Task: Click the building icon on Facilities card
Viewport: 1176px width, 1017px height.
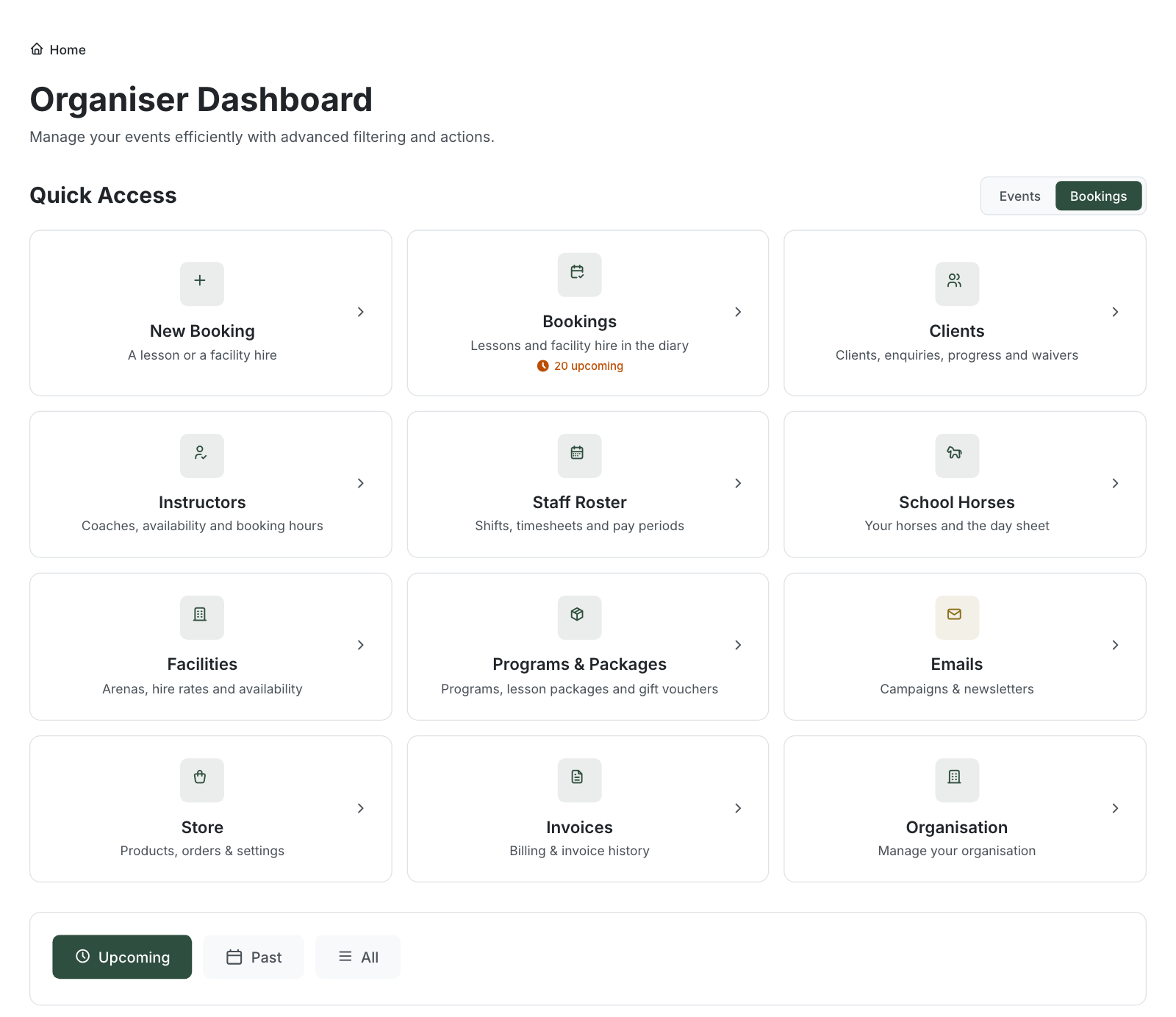Action: point(200,614)
